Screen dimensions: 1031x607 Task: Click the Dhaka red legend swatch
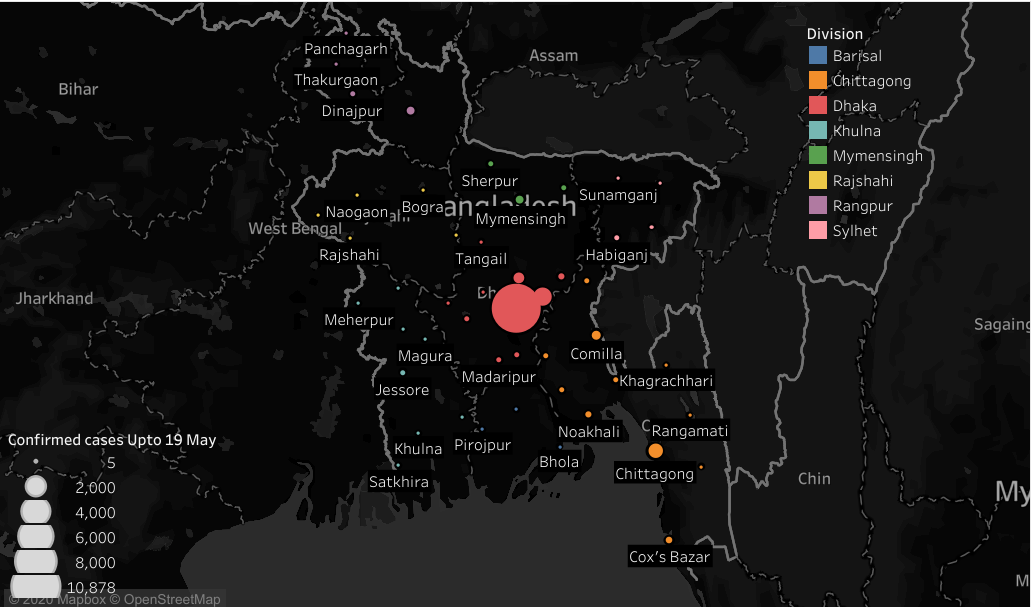817,105
